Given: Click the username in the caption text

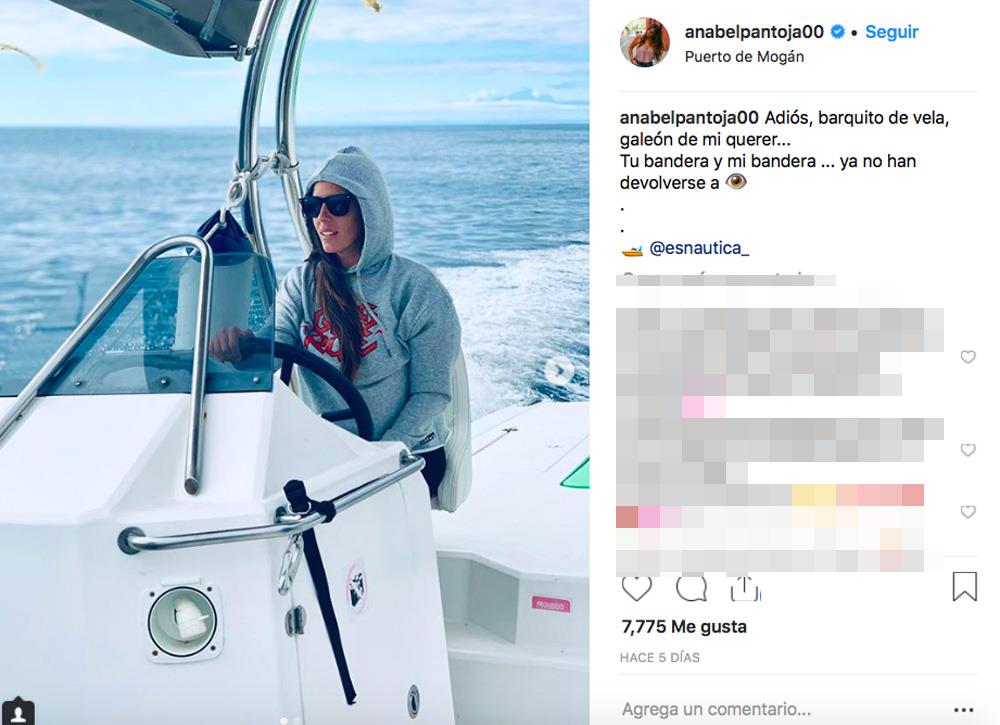Looking at the screenshot, I should pos(689,118).
